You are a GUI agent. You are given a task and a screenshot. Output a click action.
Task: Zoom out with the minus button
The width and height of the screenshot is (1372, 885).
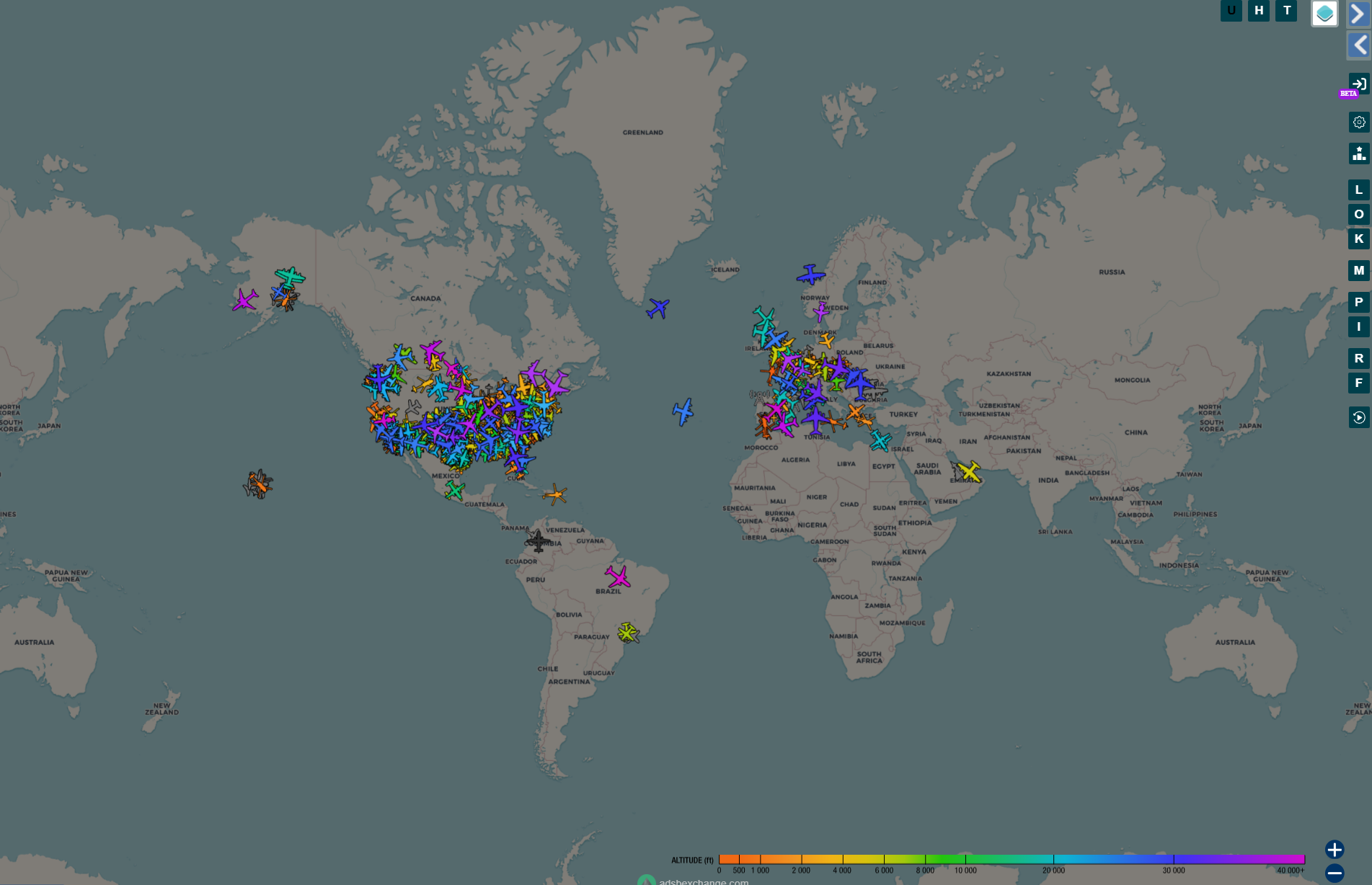click(1335, 873)
